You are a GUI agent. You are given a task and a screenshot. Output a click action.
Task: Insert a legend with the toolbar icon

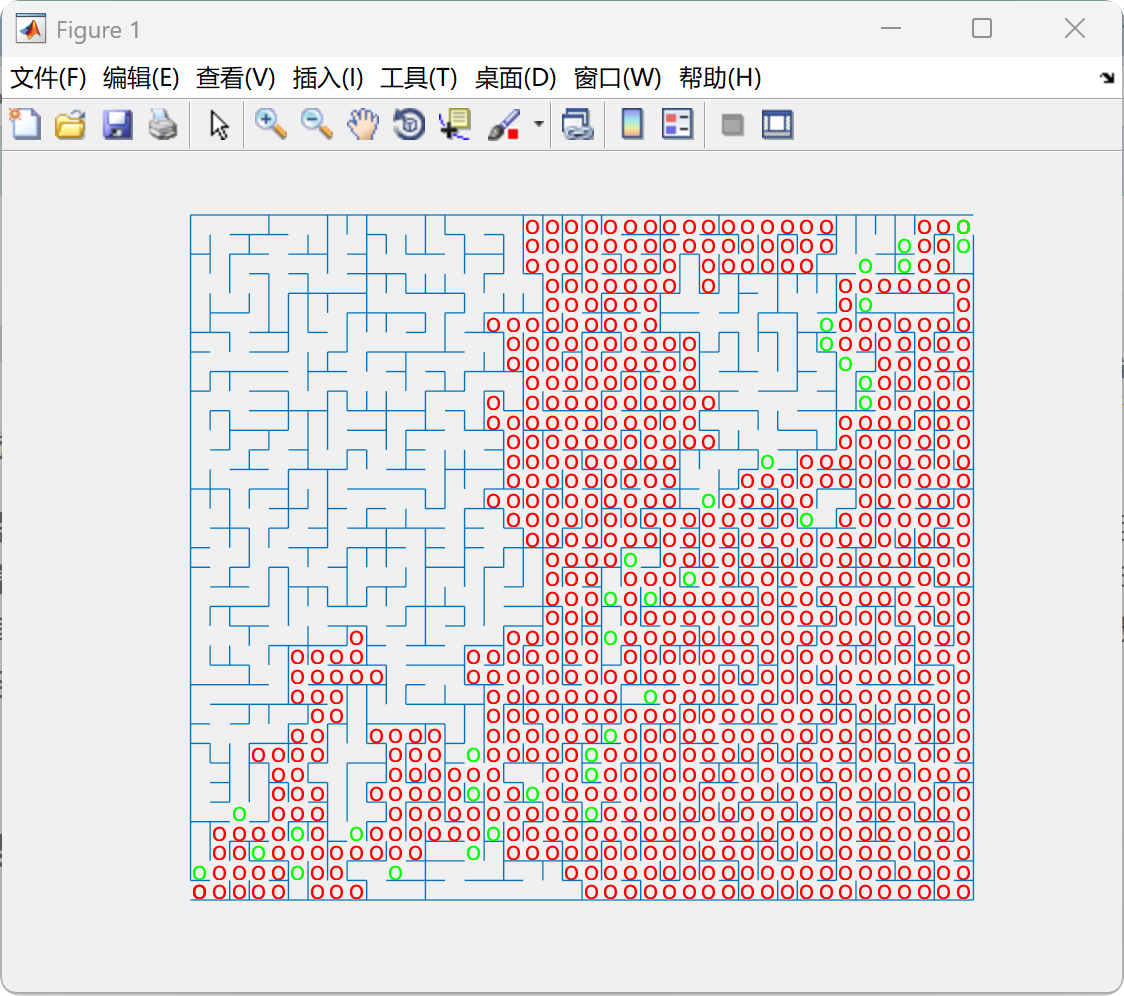pos(677,125)
